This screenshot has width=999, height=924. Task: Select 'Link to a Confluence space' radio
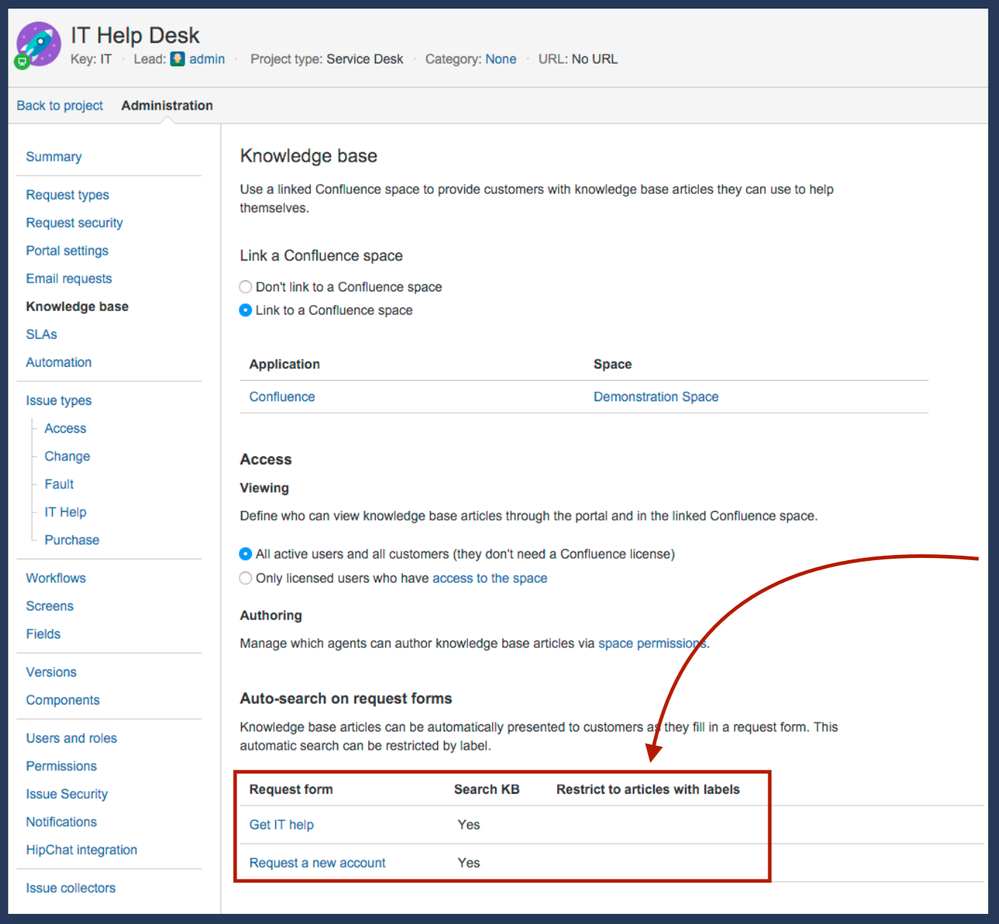[245, 310]
